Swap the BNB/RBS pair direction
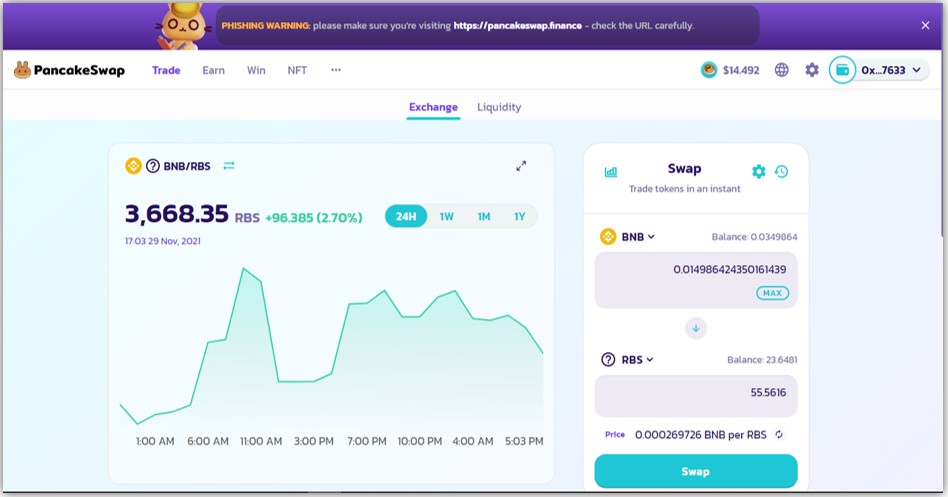This screenshot has width=948, height=497. coord(229,166)
